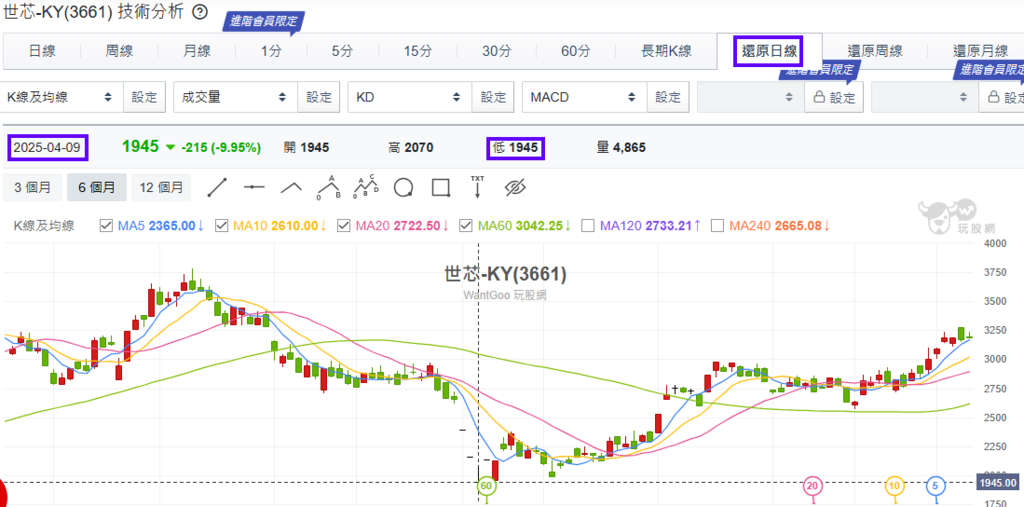Image resolution: width=1024 pixels, height=507 pixels.
Task: Select the 0-A-B wave pattern tool
Action: point(329,187)
